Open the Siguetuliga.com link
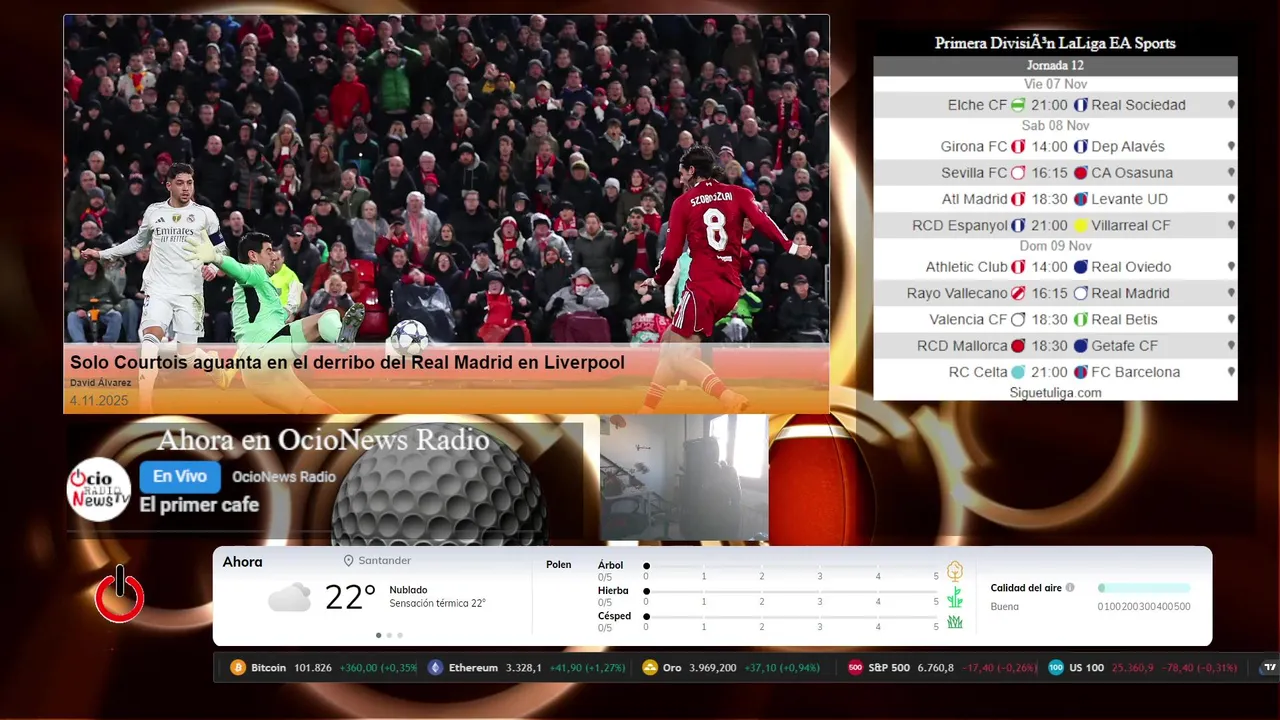The image size is (1280, 720). (1055, 393)
